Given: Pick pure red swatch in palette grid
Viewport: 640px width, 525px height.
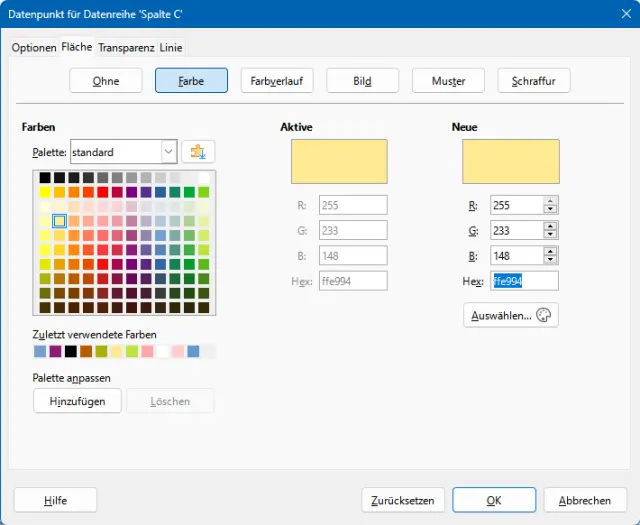Looking at the screenshot, I should (103, 192).
